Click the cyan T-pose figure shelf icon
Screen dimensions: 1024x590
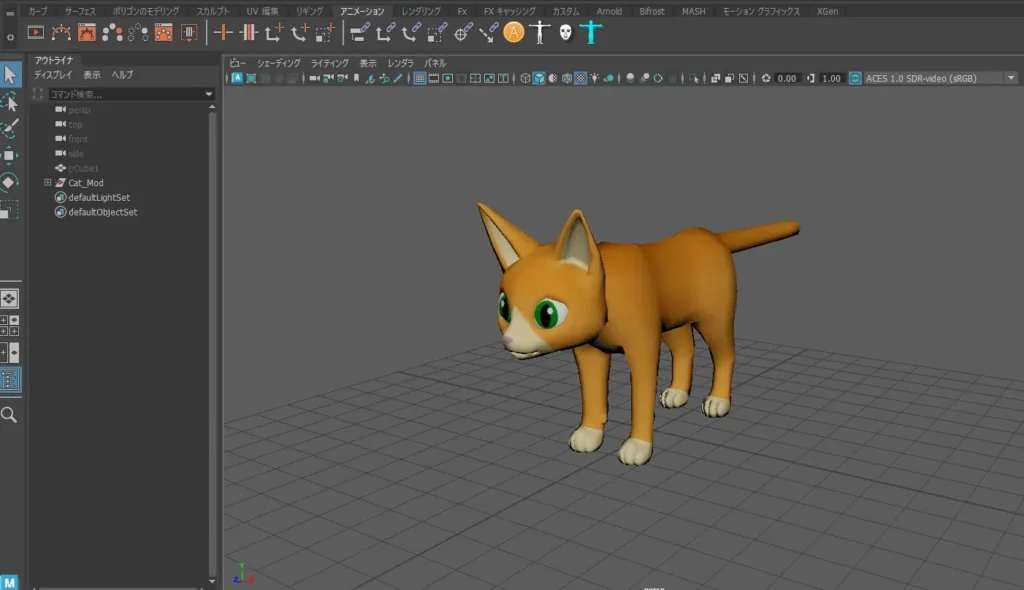tap(591, 32)
